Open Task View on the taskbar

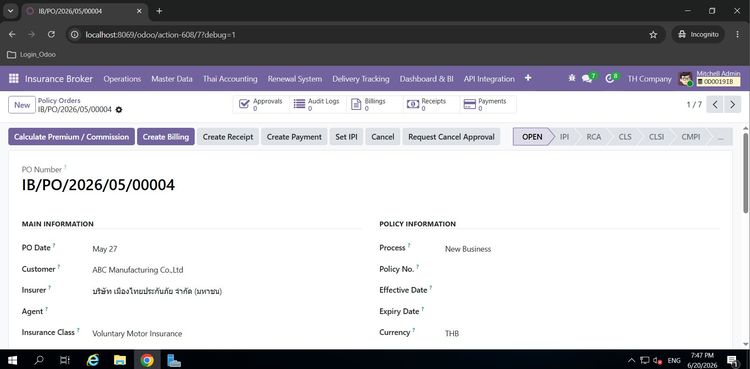coord(65,360)
